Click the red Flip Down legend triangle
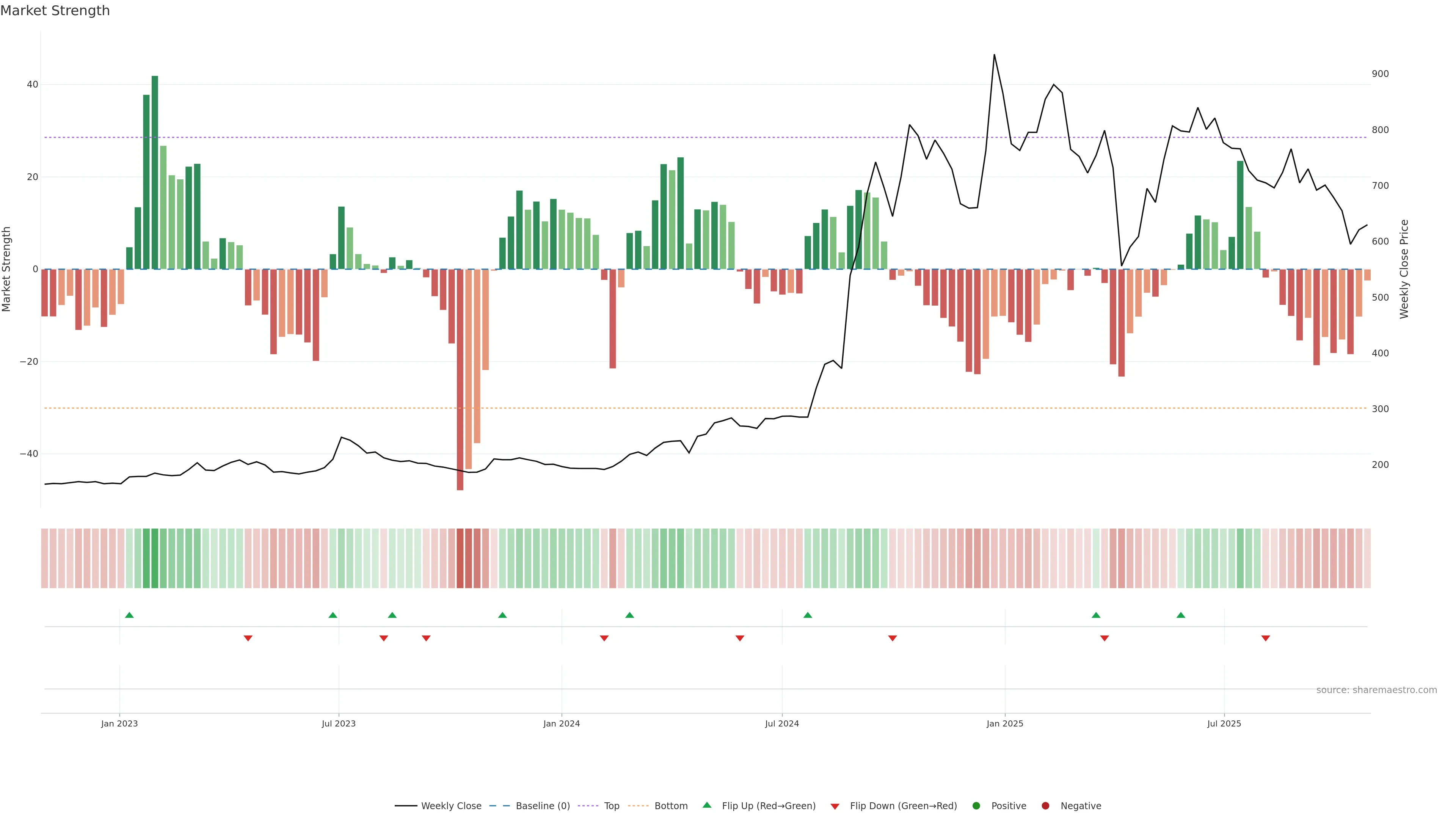Viewport: 1456px width, 819px height. 835,806
